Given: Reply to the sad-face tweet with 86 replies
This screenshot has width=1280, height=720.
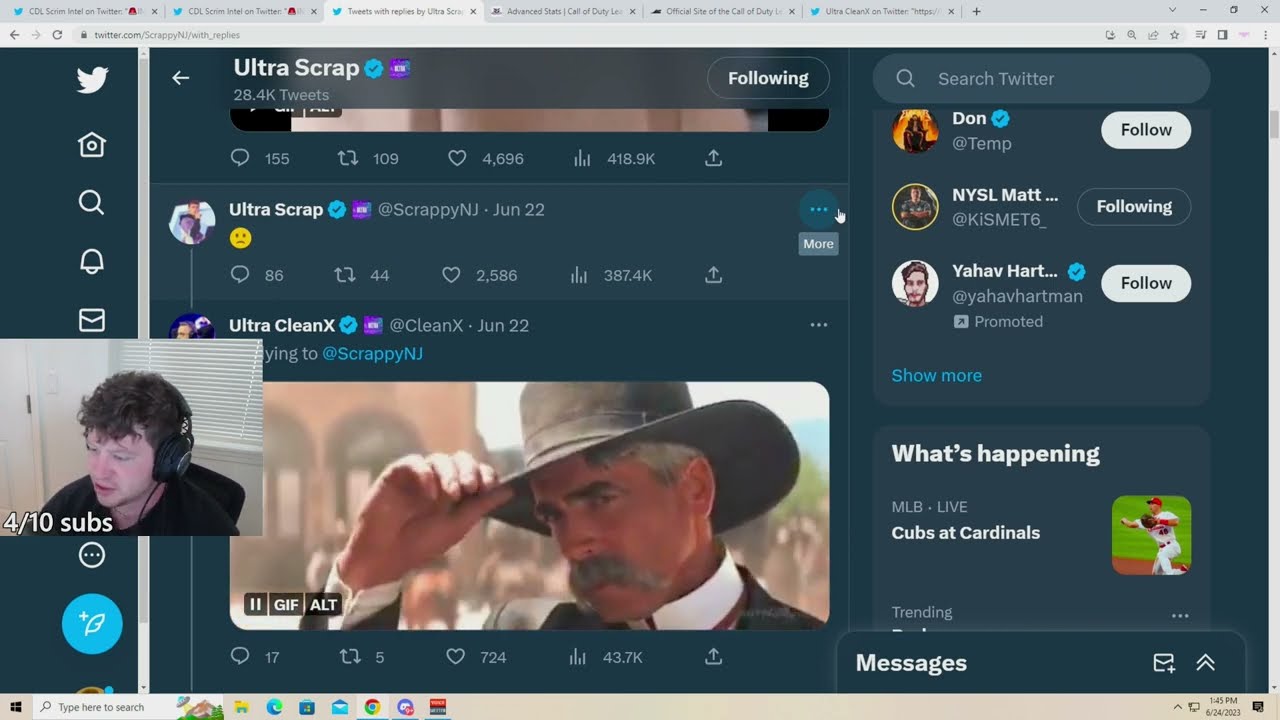Looking at the screenshot, I should pos(240,274).
